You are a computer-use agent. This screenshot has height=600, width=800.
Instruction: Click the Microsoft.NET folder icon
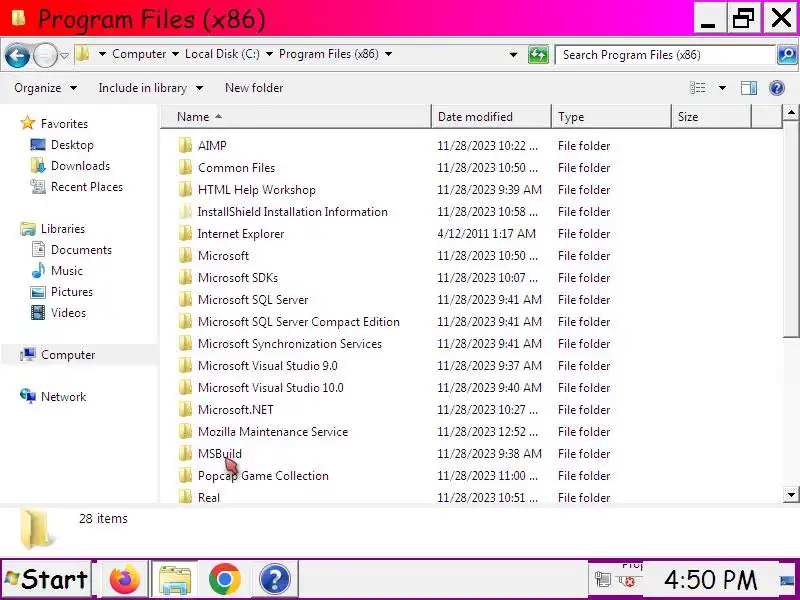[x=185, y=409]
